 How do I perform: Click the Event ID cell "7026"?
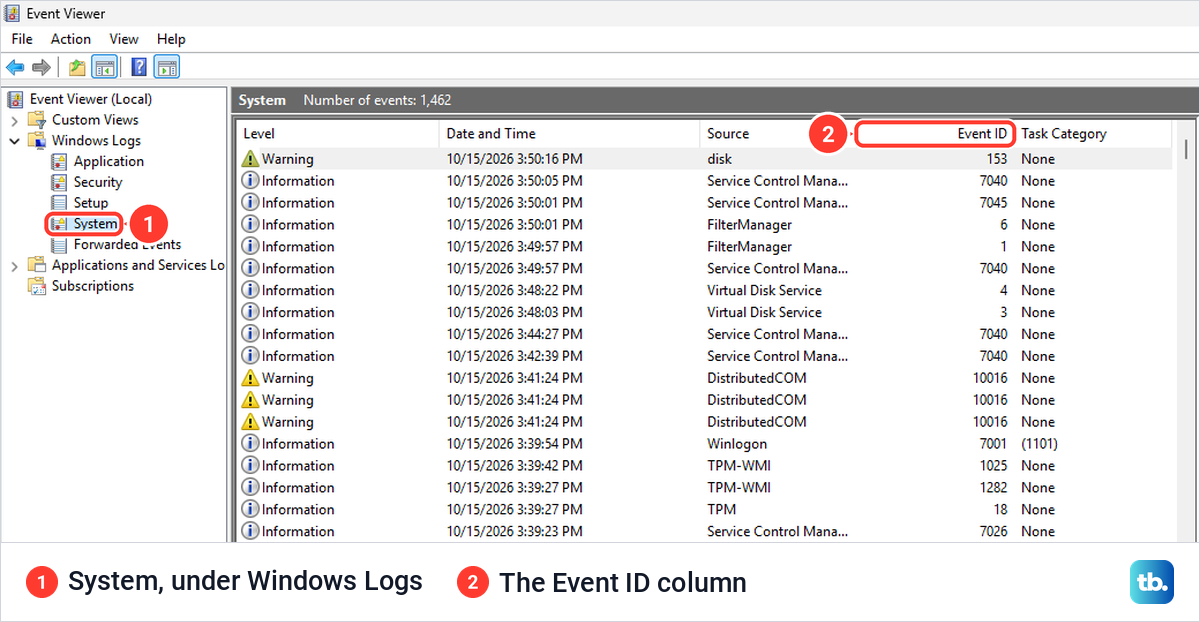click(x=994, y=532)
